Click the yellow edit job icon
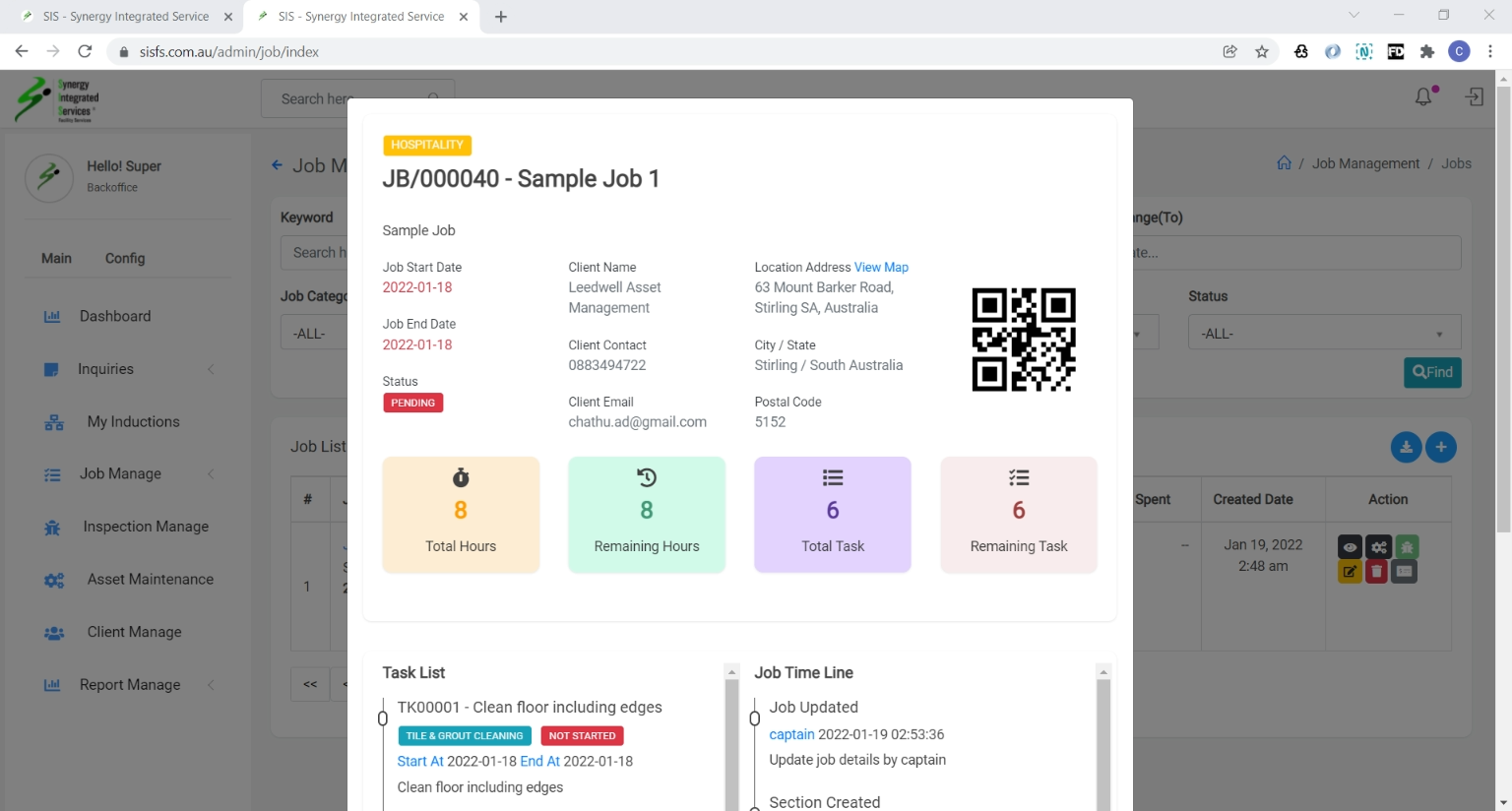The width and height of the screenshot is (1512, 811). click(1350, 571)
